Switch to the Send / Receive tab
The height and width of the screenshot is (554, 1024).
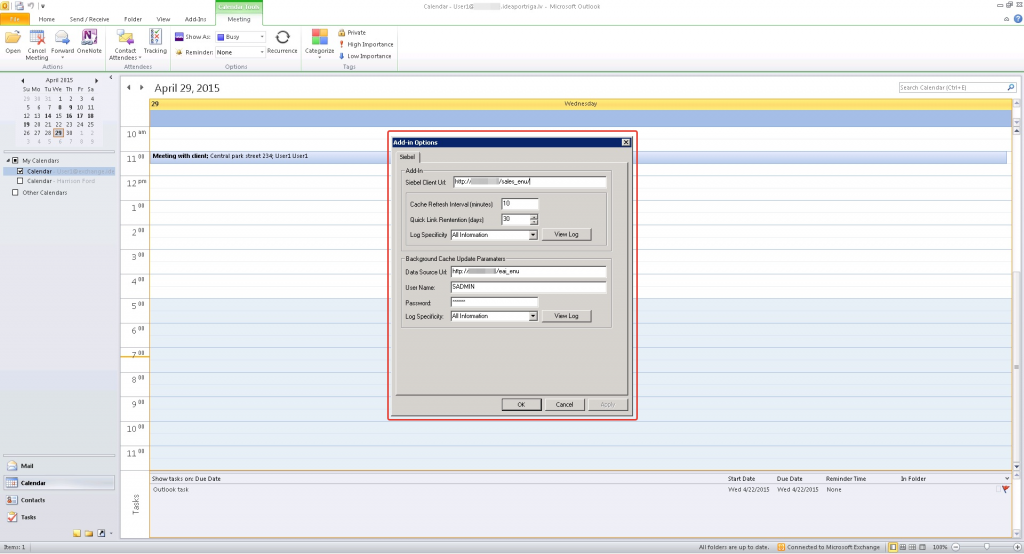(x=89, y=19)
